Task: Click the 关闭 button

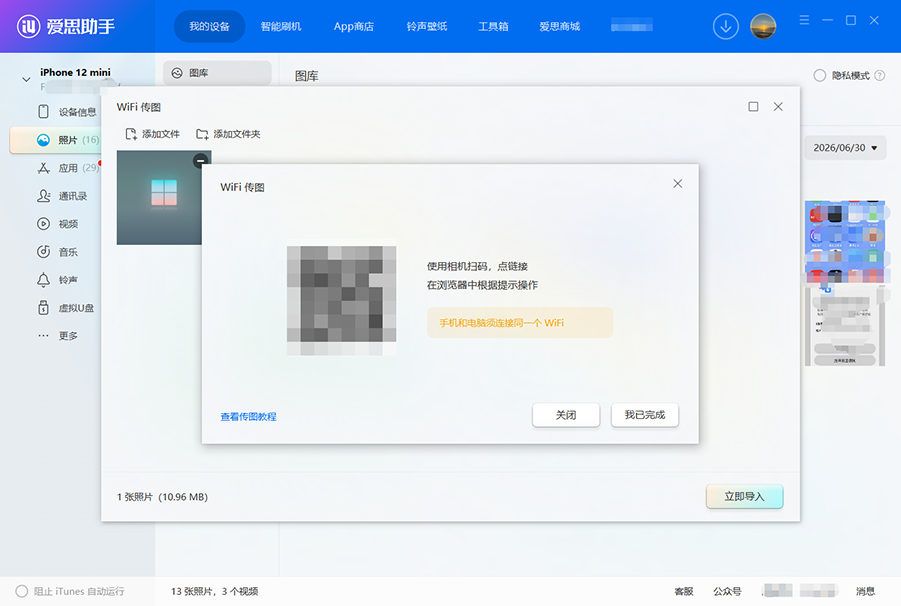Action: [566, 415]
